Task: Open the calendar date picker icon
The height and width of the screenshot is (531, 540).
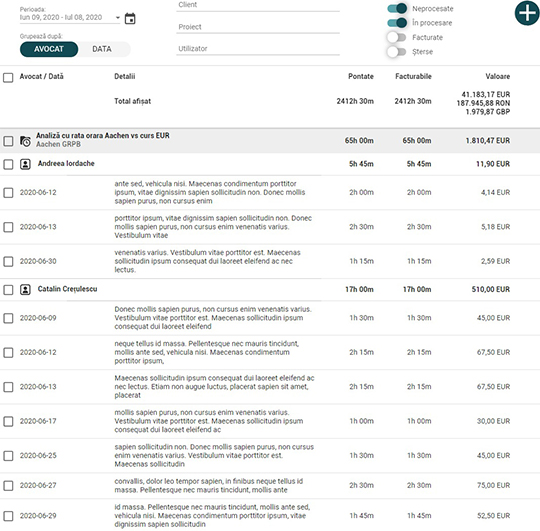Action: coord(130,18)
